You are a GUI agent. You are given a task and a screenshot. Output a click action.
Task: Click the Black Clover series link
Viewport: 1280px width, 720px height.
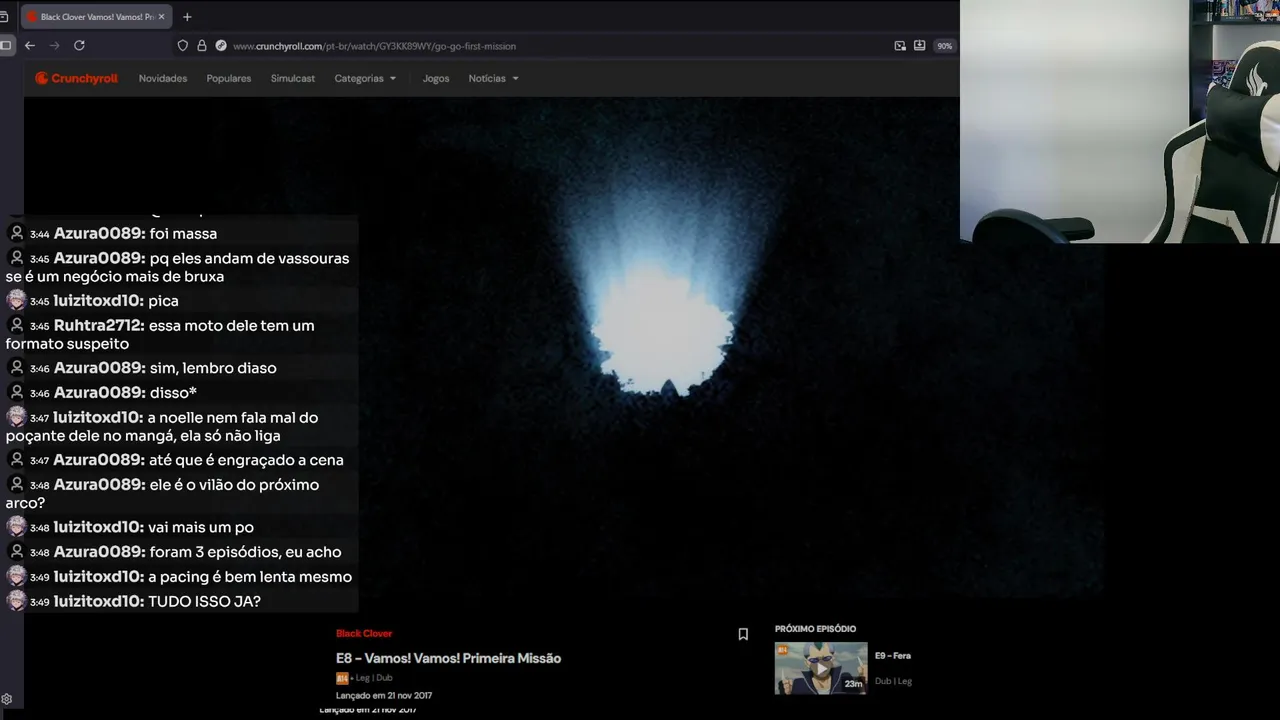tap(364, 633)
